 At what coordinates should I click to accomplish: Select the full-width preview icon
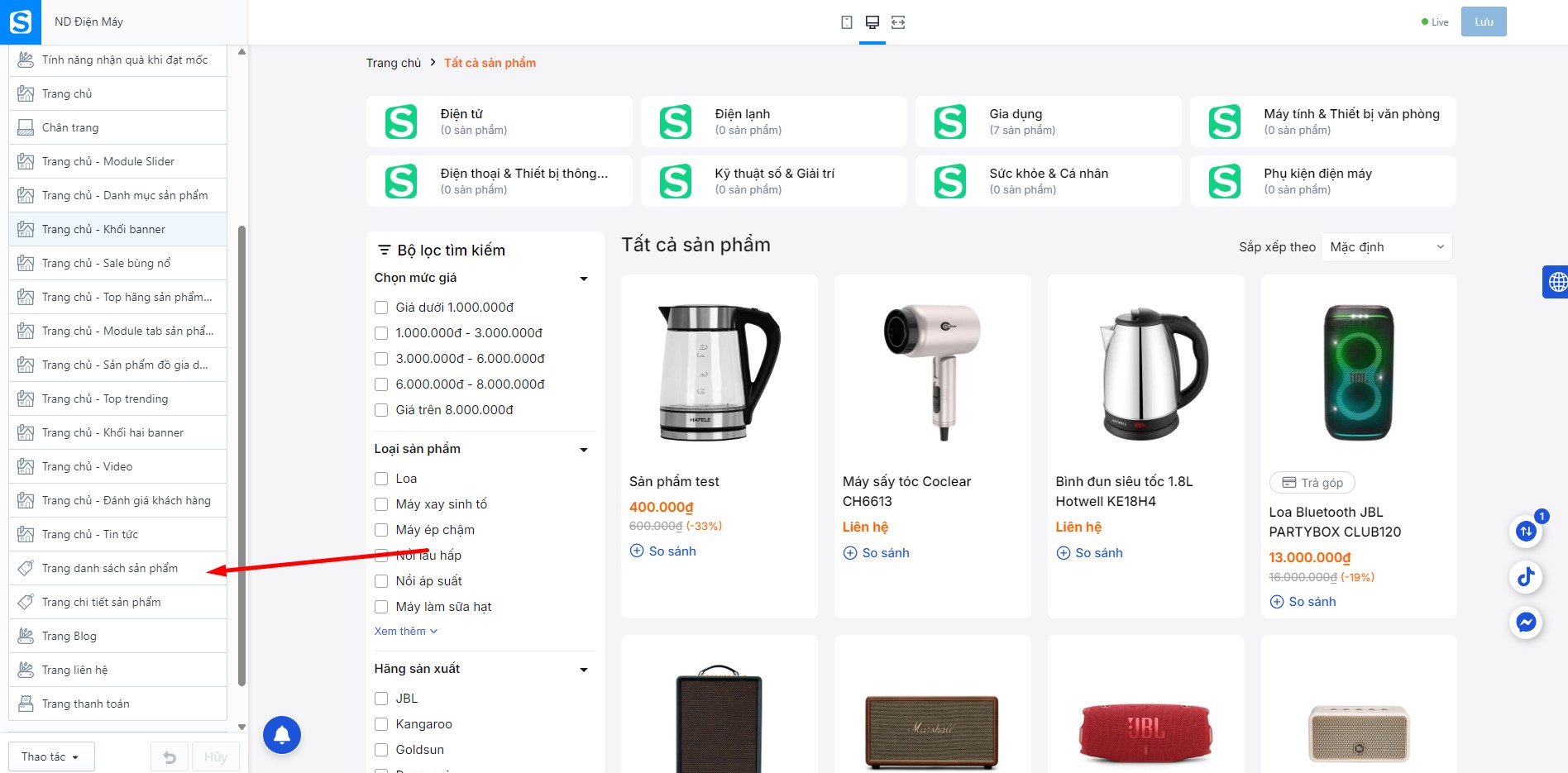[898, 22]
